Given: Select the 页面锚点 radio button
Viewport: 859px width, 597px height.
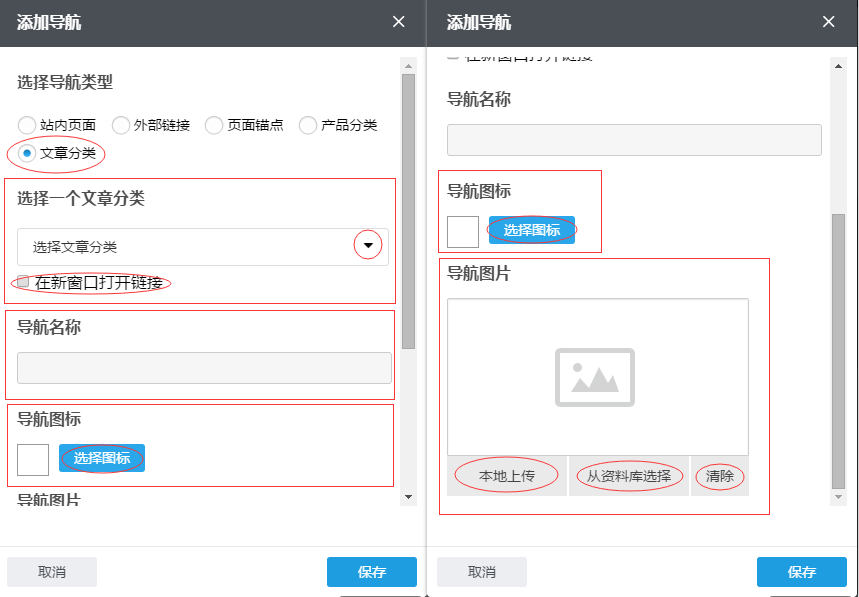Looking at the screenshot, I should click(x=213, y=125).
